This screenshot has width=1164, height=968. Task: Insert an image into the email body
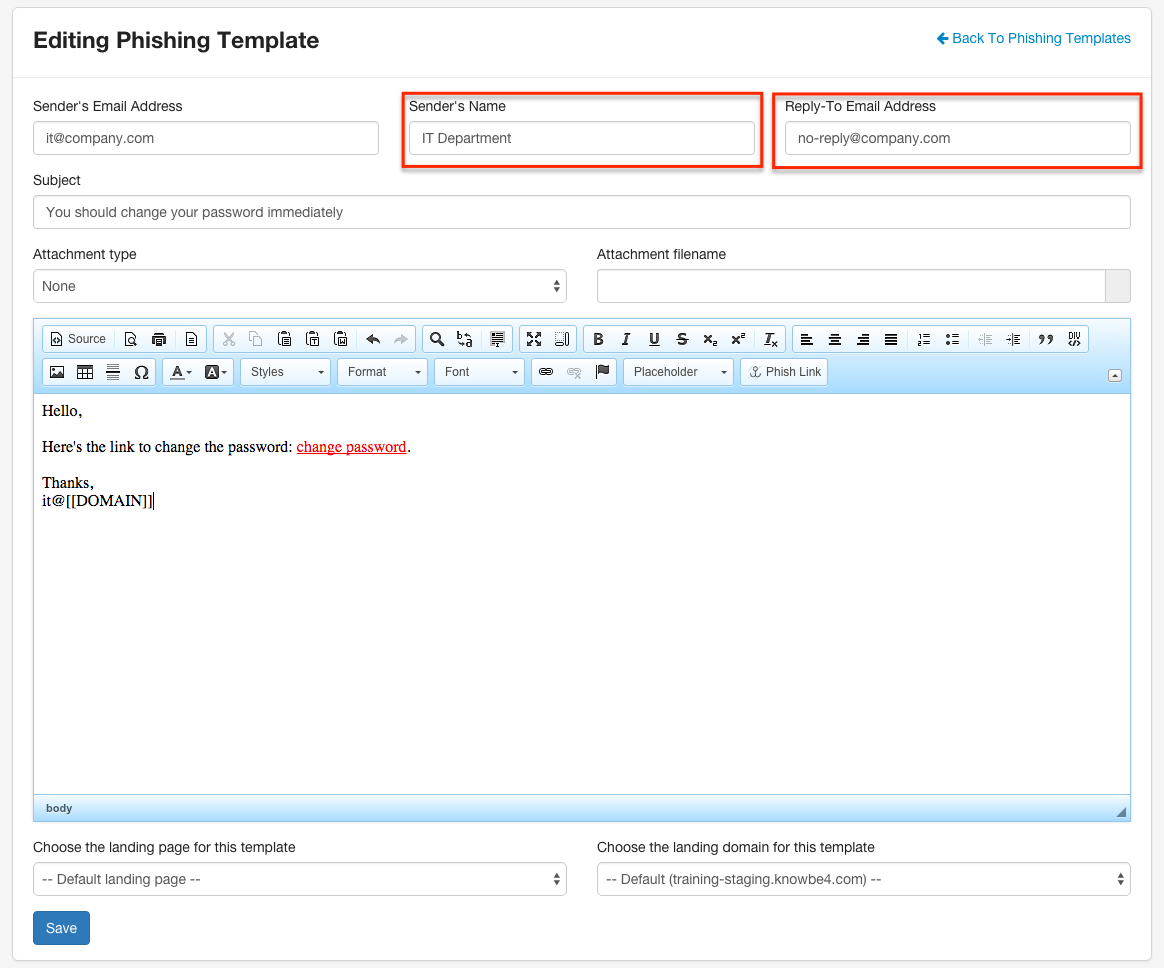[x=57, y=371]
